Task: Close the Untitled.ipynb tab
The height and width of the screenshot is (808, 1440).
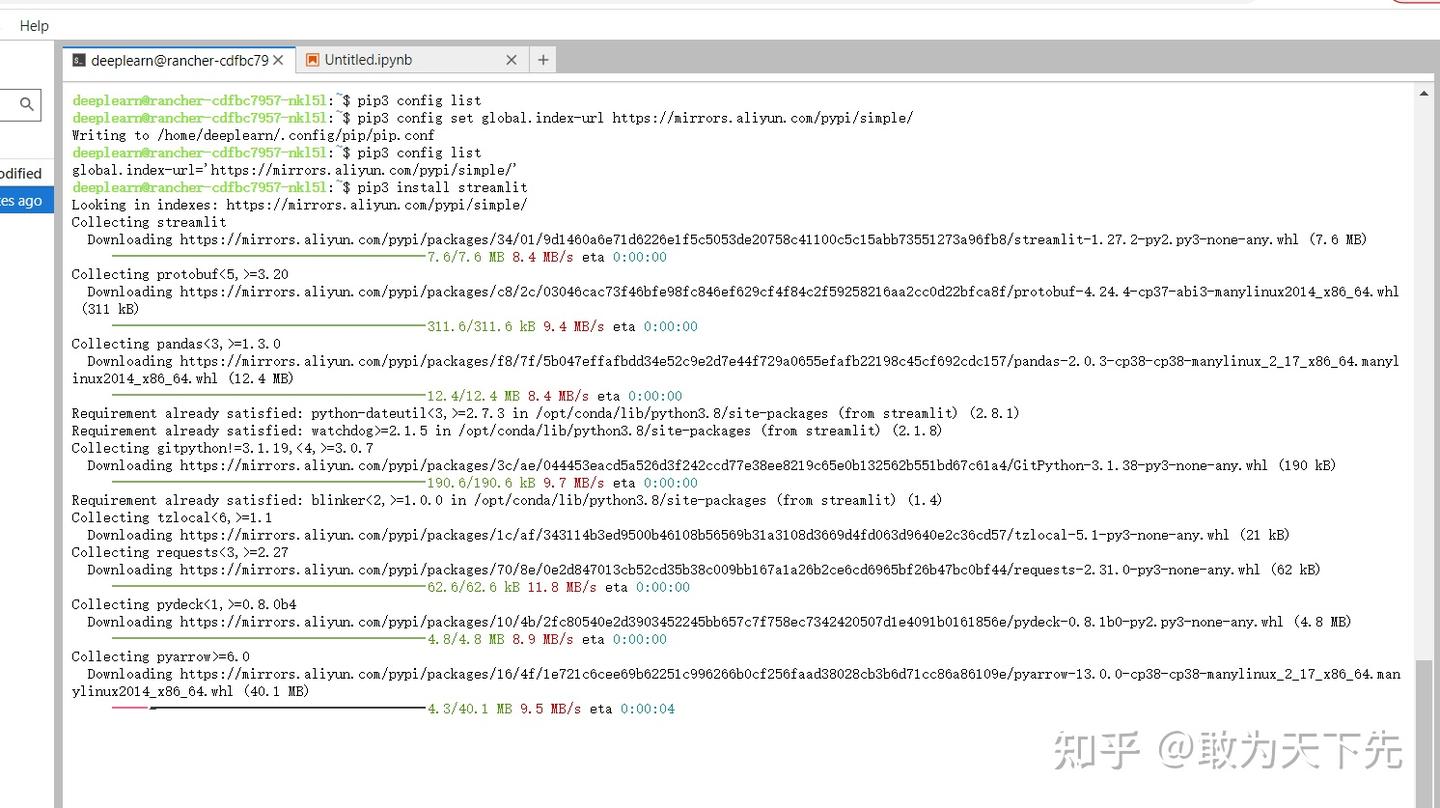Action: click(511, 60)
